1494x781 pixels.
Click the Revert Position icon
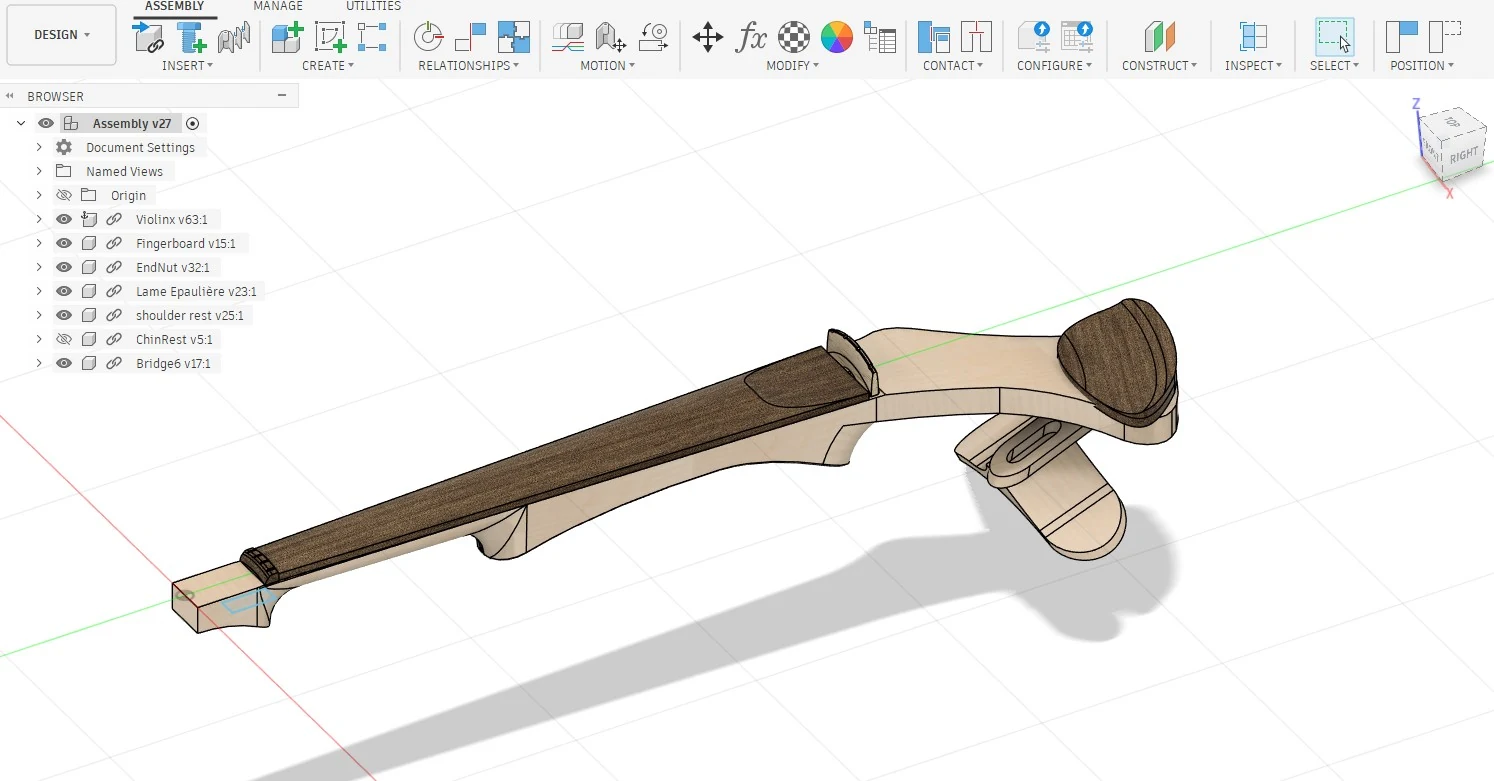[x=1445, y=37]
